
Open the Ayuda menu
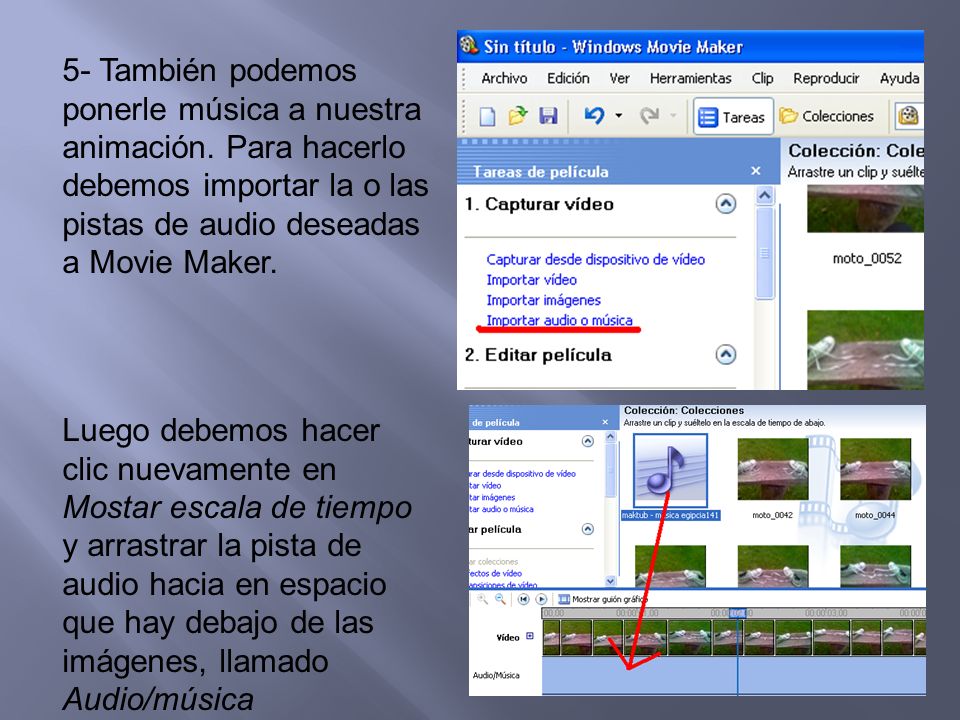click(899, 78)
